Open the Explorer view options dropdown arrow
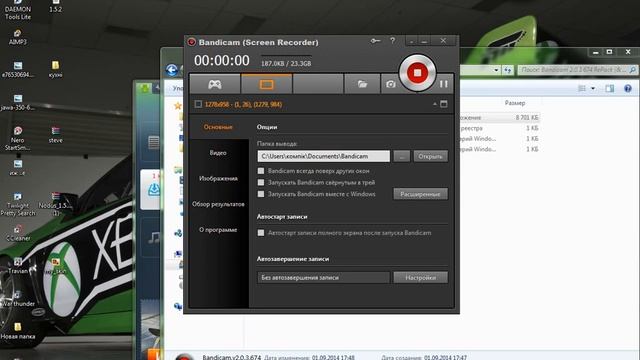This screenshot has height=360, width=640. tap(593, 88)
